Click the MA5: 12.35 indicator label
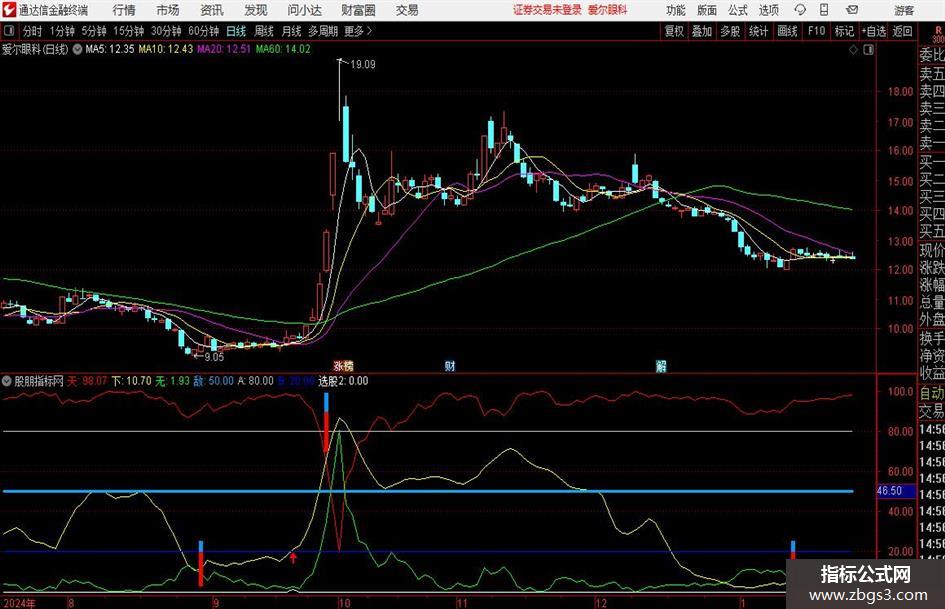This screenshot has height=609, width=945. (x=110, y=49)
